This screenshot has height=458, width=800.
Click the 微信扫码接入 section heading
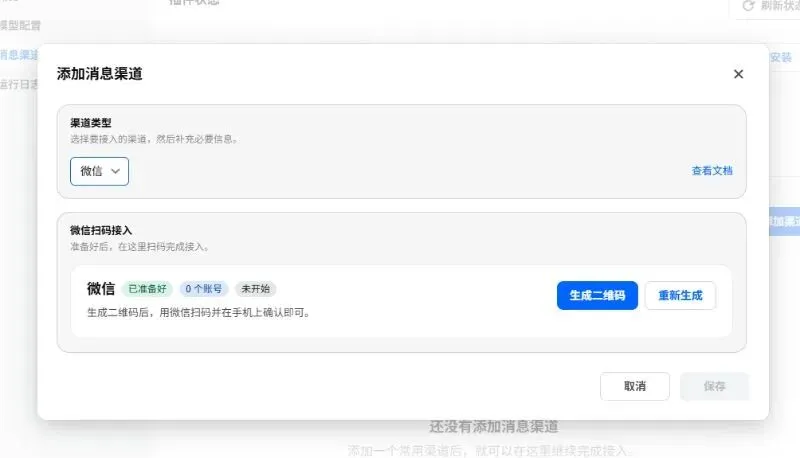(x=101, y=231)
